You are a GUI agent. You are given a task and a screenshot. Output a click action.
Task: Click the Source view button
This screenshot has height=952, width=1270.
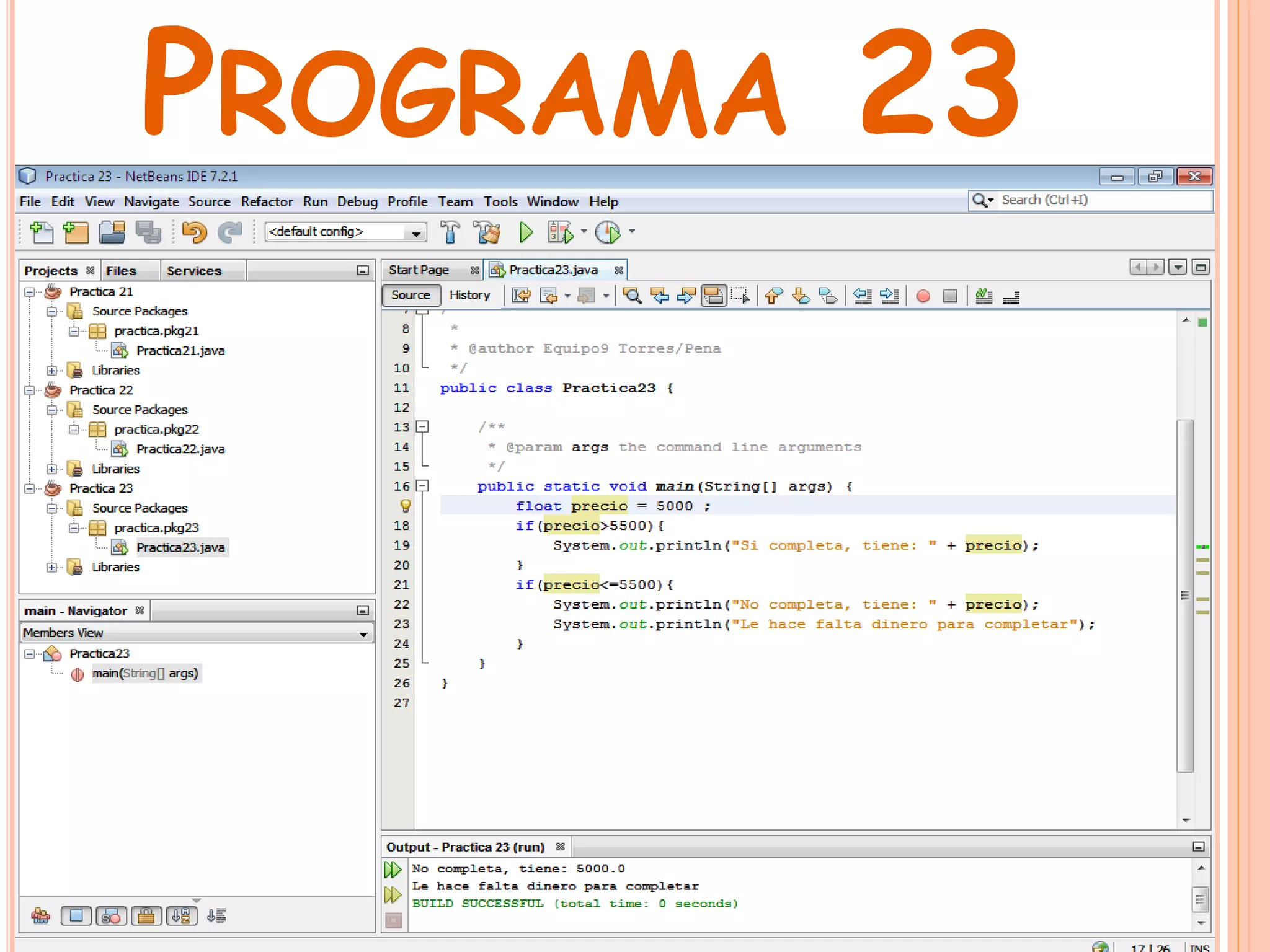[x=411, y=296]
